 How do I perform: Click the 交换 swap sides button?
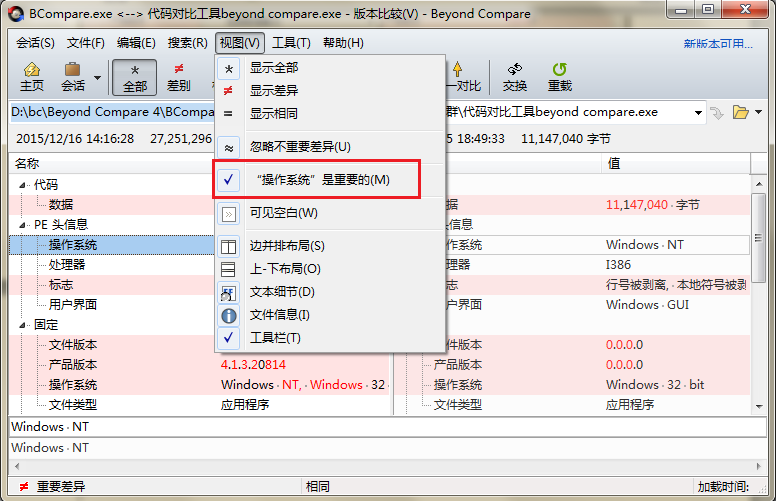(x=515, y=77)
